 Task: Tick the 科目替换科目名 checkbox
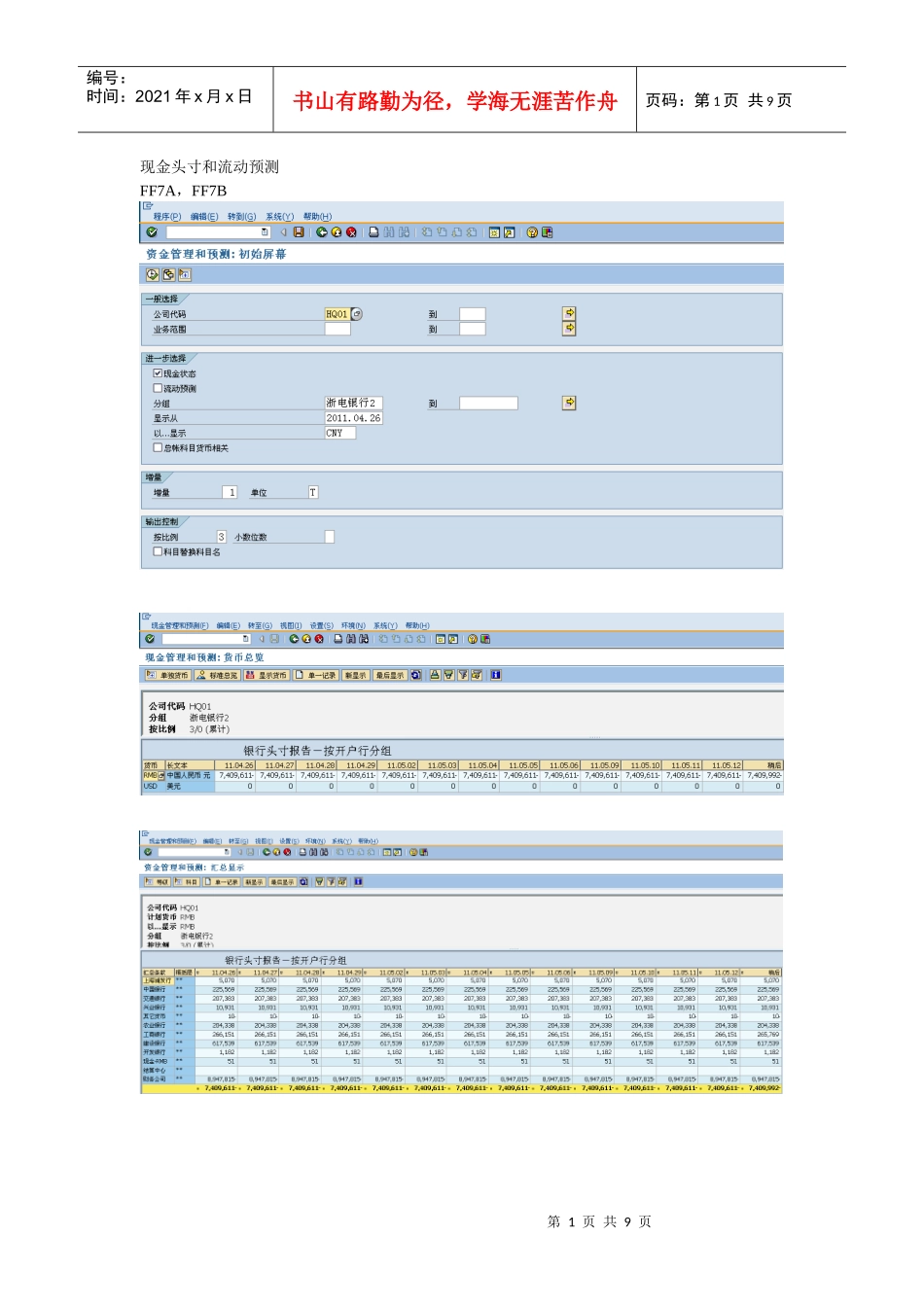158,551
